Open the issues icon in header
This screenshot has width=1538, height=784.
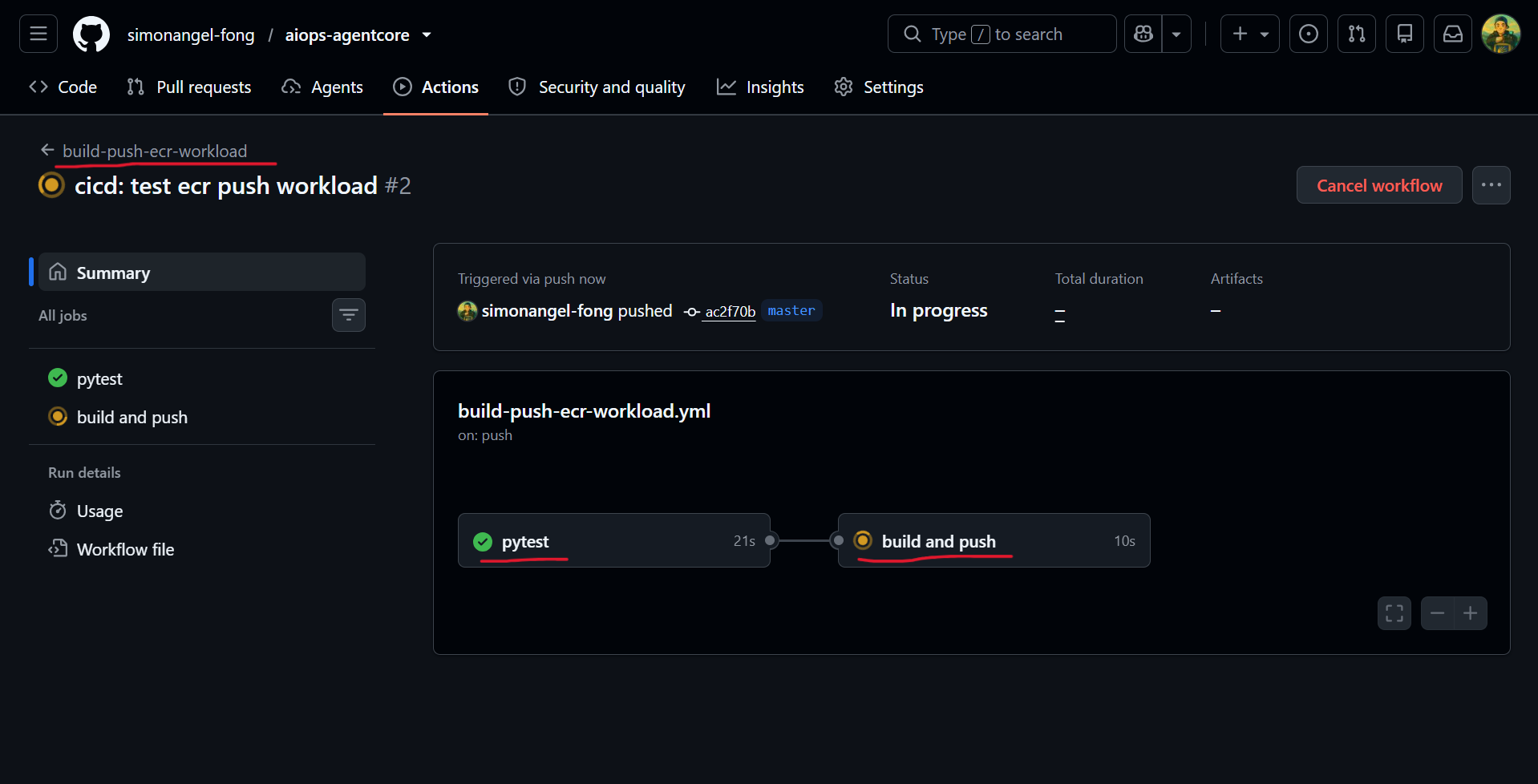tap(1309, 34)
